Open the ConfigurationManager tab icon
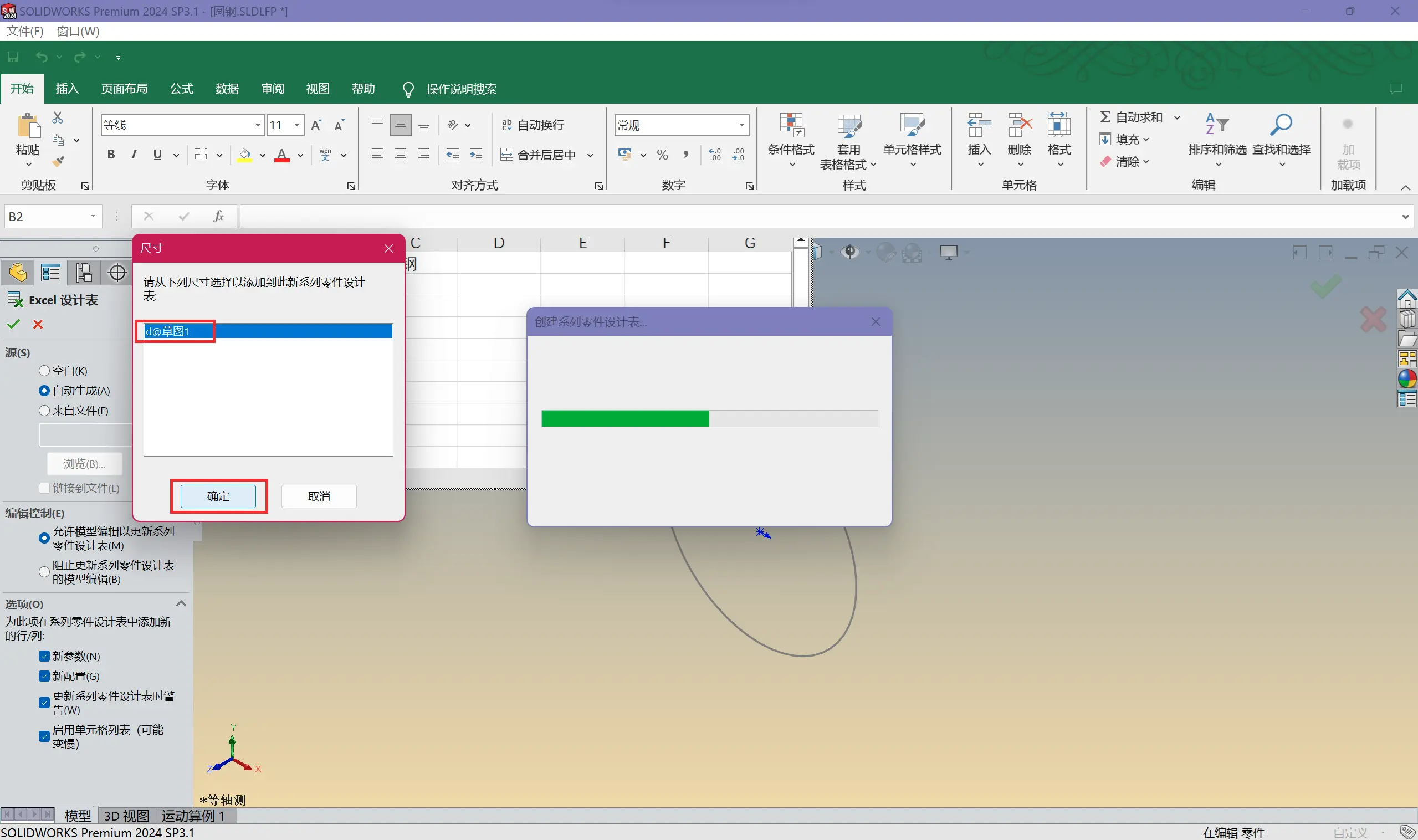 pyautogui.click(x=84, y=273)
